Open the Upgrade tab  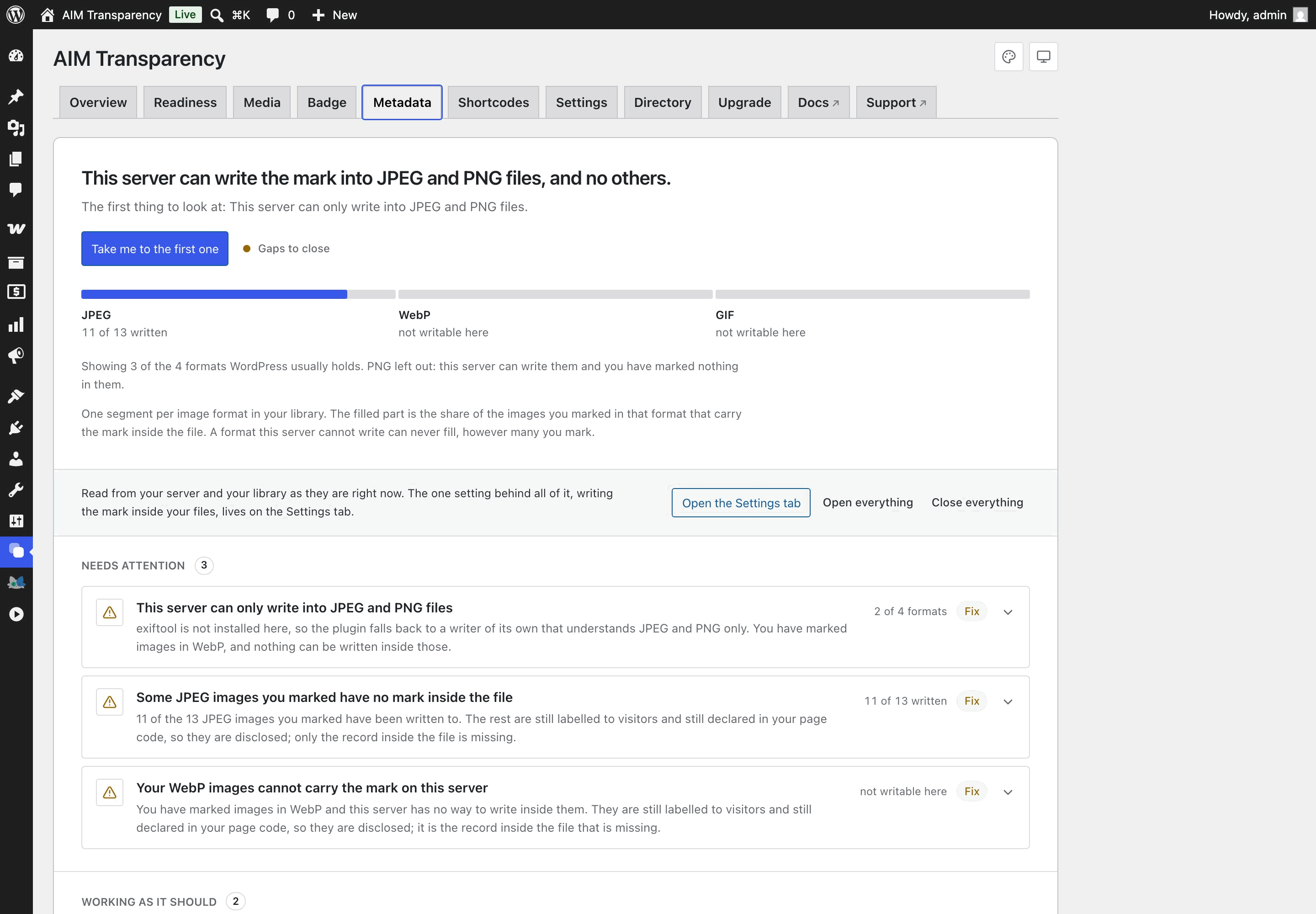tap(744, 102)
